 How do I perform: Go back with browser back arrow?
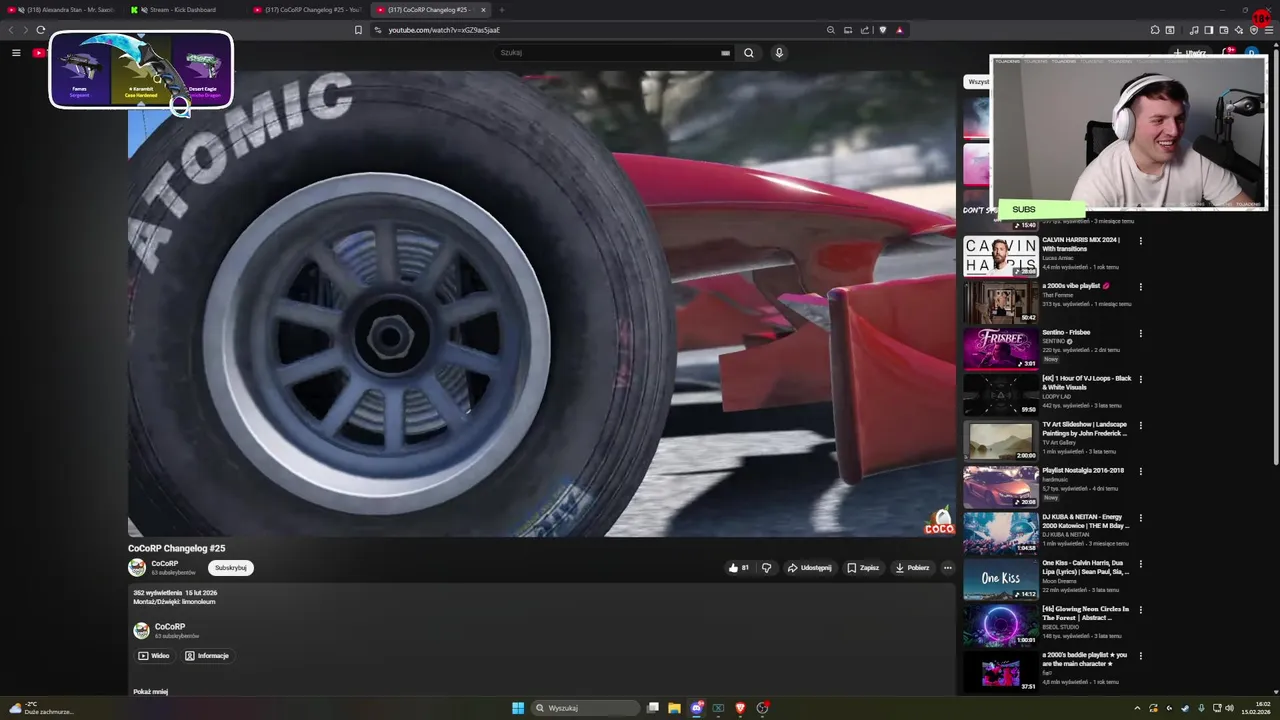[11, 30]
